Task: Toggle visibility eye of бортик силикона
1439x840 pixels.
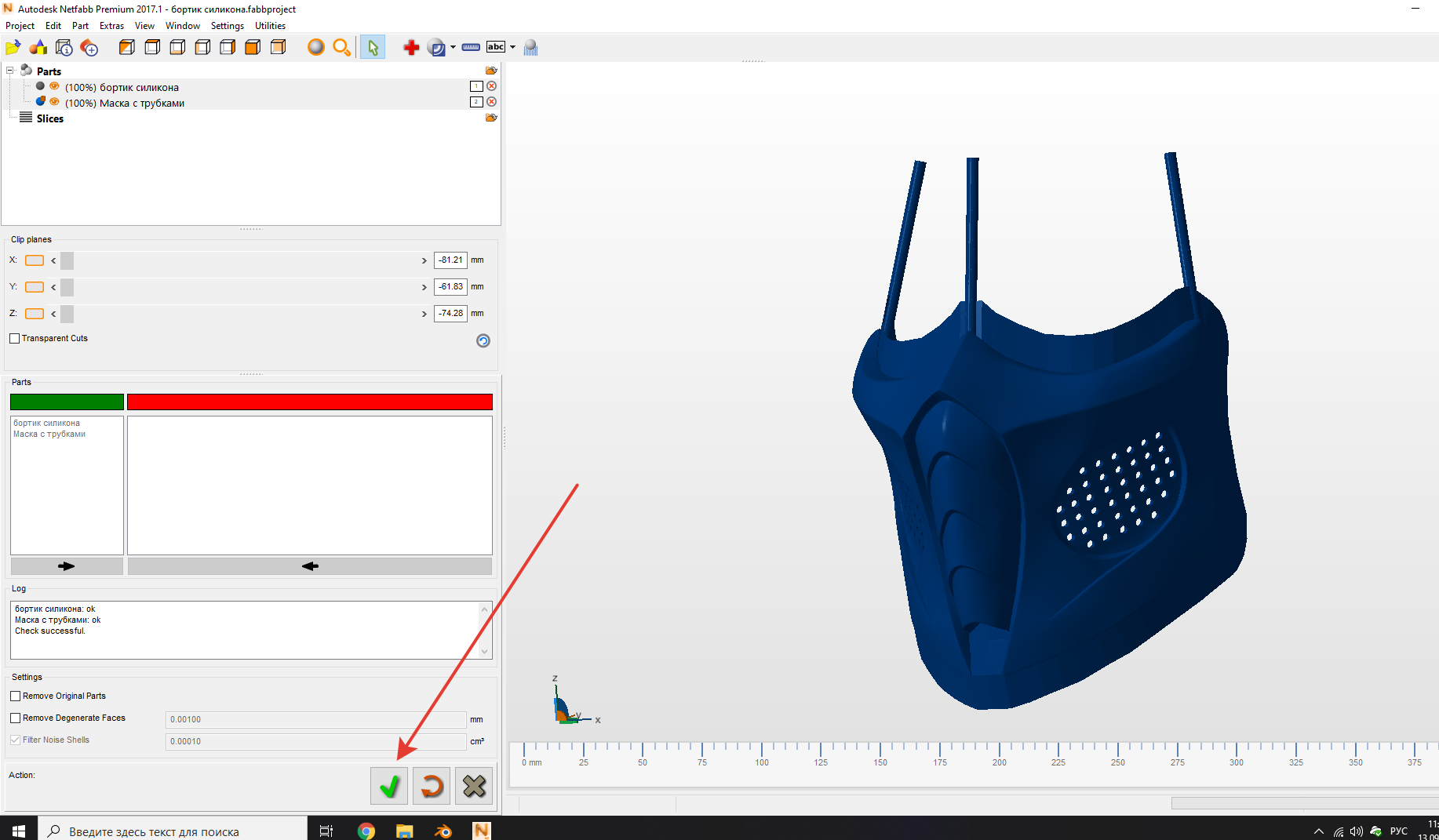Action: [x=54, y=86]
